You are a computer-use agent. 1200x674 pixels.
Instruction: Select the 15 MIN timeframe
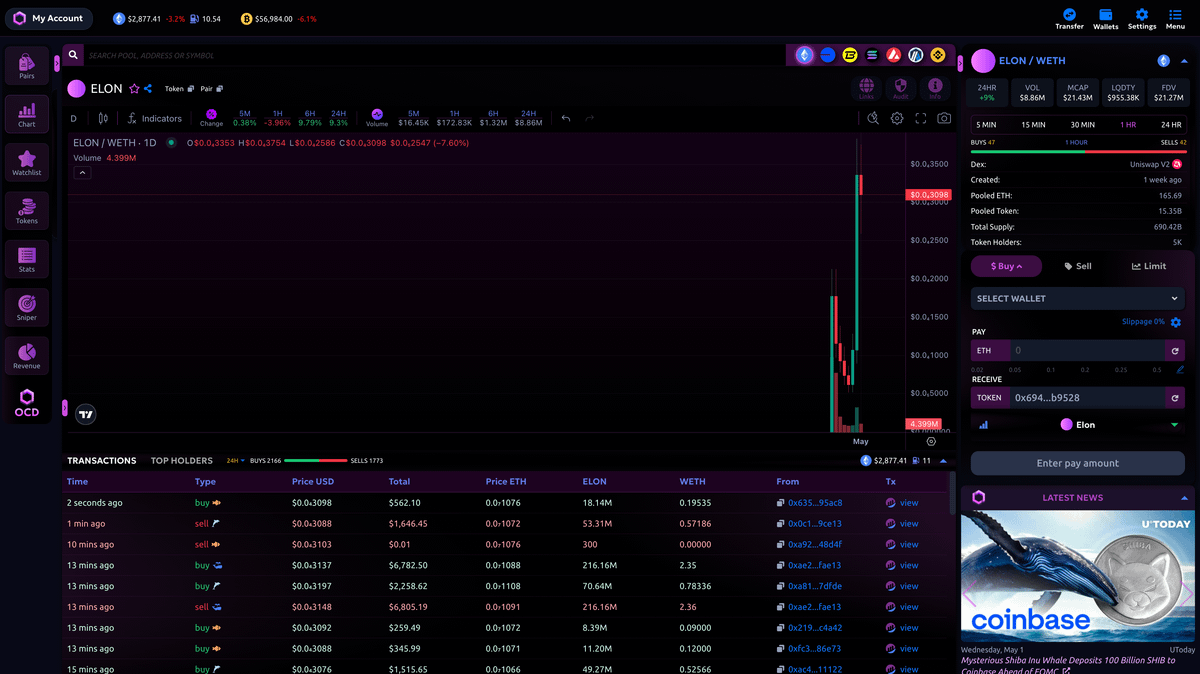click(1033, 125)
